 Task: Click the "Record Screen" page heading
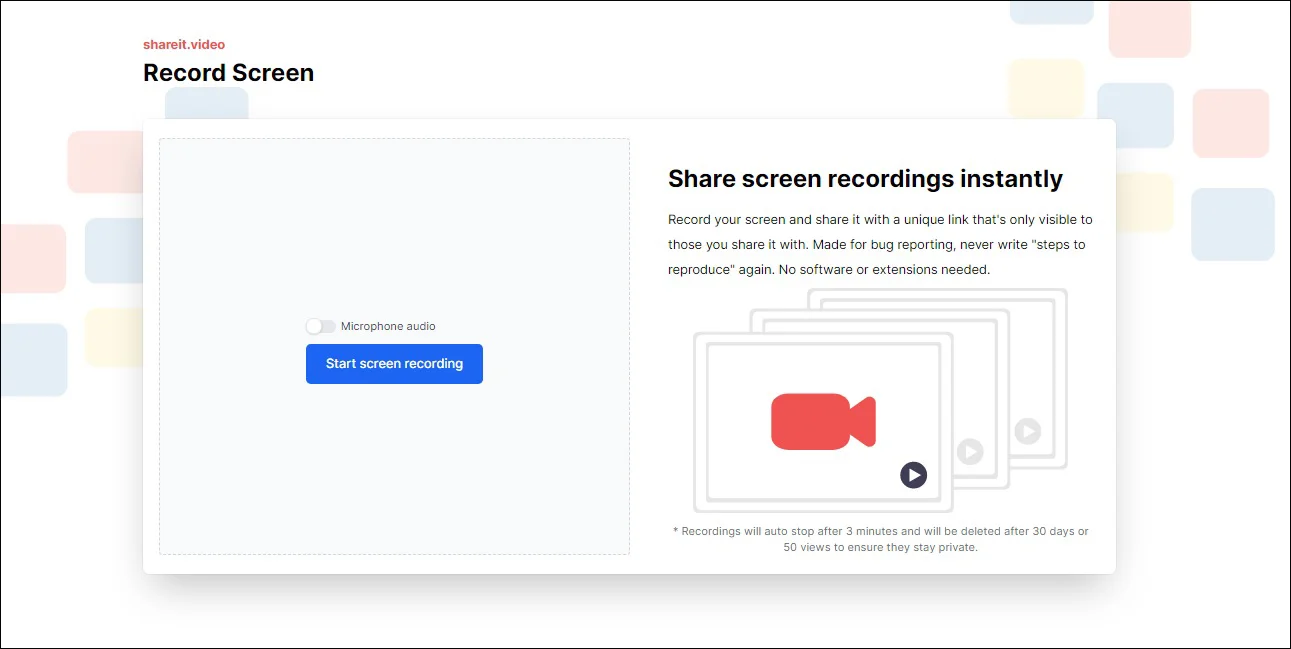click(229, 73)
